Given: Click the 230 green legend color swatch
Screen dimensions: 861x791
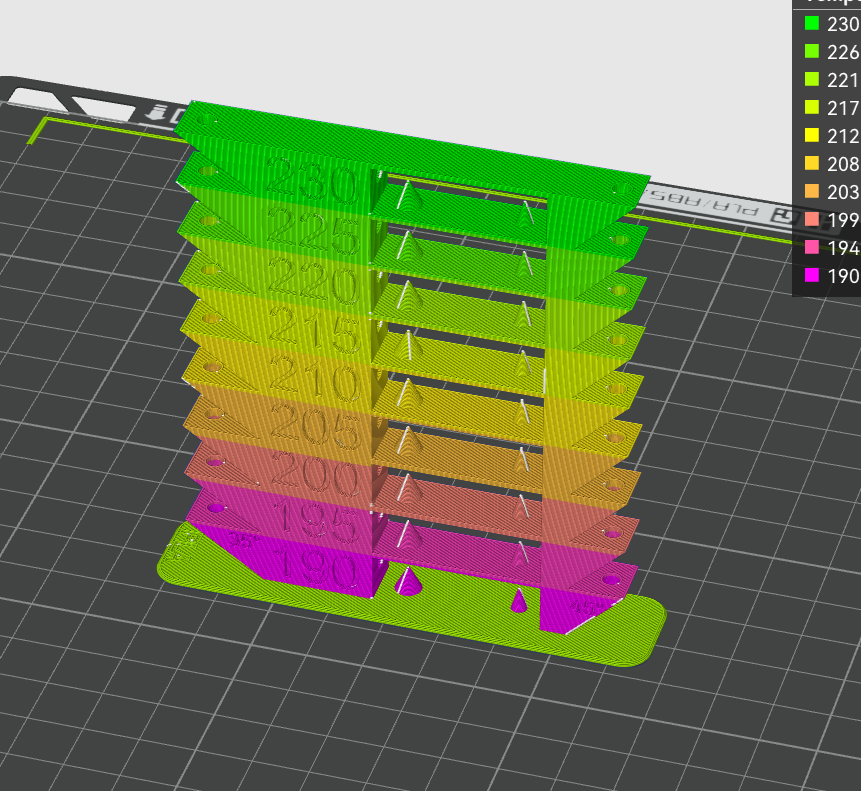Looking at the screenshot, I should (x=812, y=23).
